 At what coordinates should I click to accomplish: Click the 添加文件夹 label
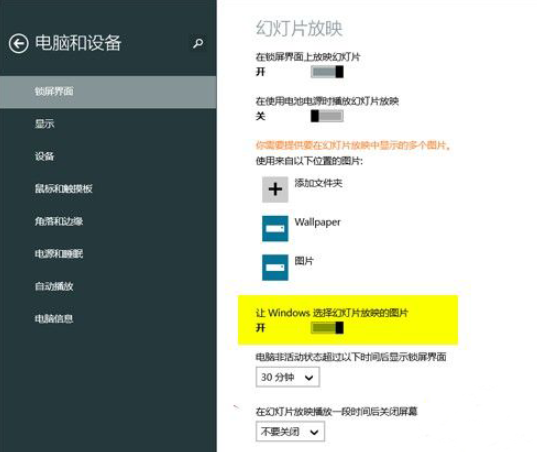[x=319, y=183]
